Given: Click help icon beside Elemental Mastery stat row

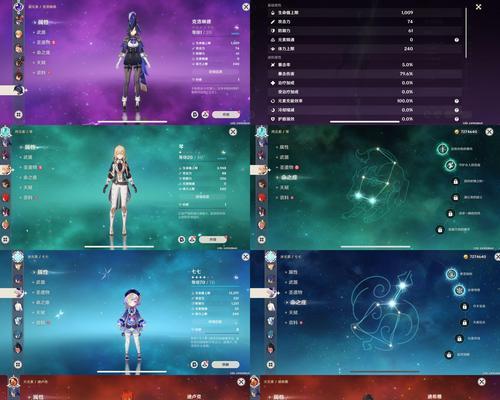Looking at the screenshot, I should (457, 40).
